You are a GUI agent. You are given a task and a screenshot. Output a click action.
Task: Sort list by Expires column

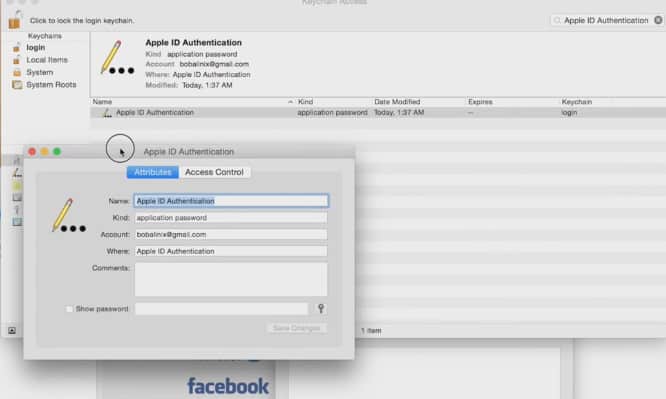[480, 102]
